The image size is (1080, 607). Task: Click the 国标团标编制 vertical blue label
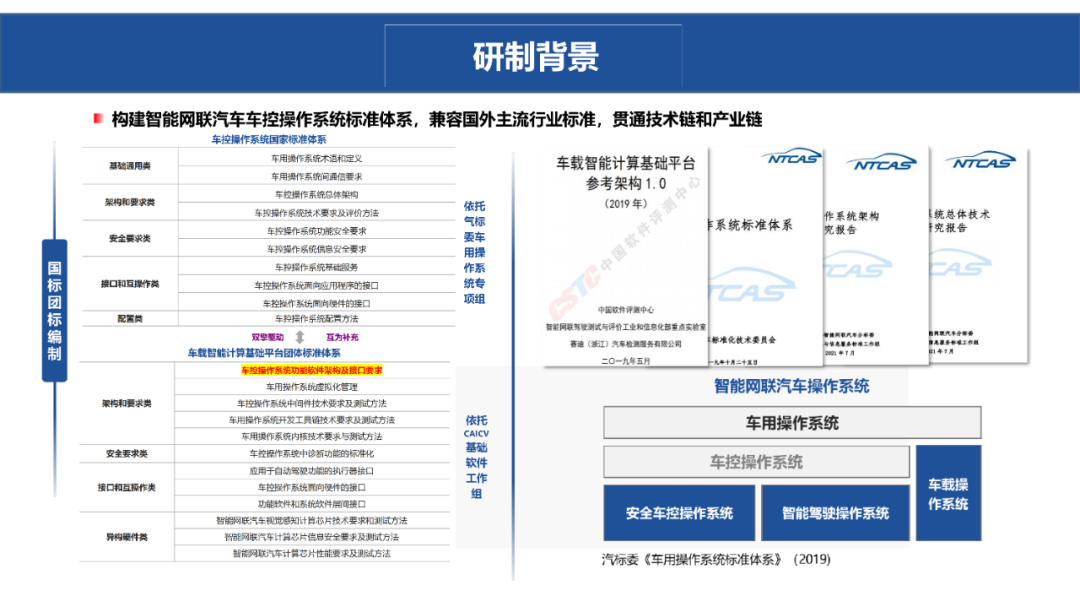pyautogui.click(x=54, y=311)
